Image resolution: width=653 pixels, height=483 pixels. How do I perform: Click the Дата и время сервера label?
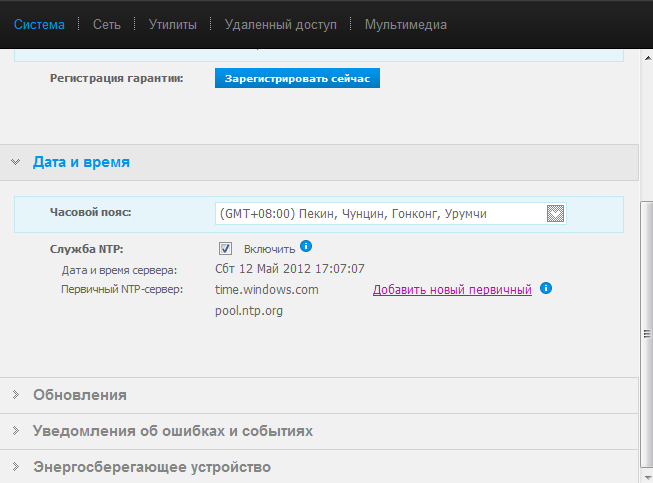coord(120,270)
